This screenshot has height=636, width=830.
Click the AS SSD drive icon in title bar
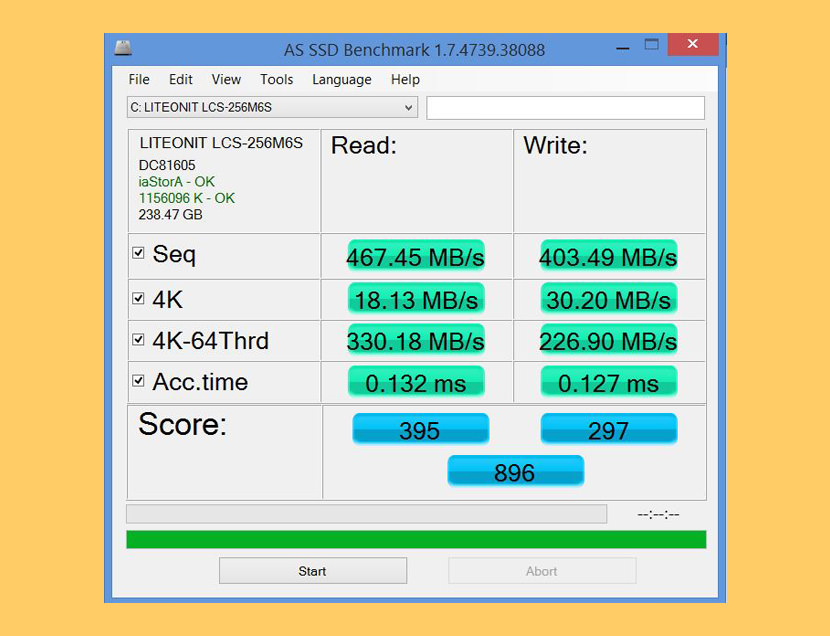tap(122, 48)
